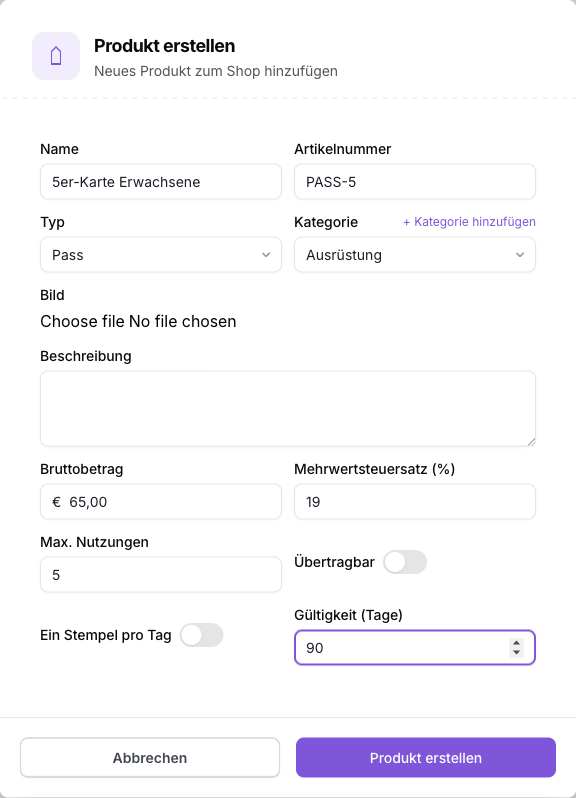Click the euro symbol in Bruttobetrag
This screenshot has width=576, height=798.
pyautogui.click(x=56, y=502)
